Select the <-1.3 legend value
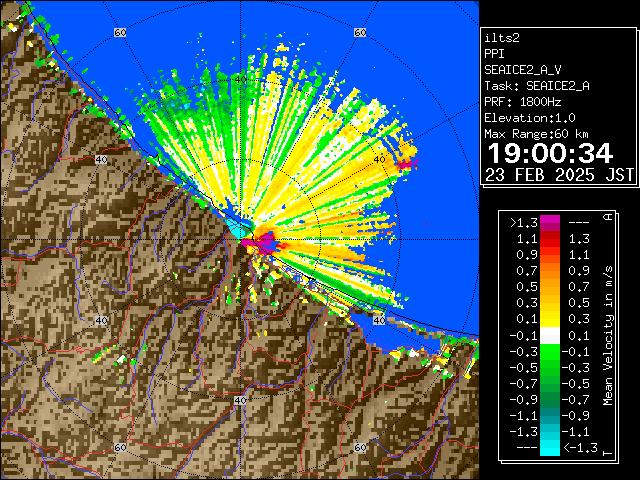Viewport: 640px width, 480px height. [x=580, y=447]
